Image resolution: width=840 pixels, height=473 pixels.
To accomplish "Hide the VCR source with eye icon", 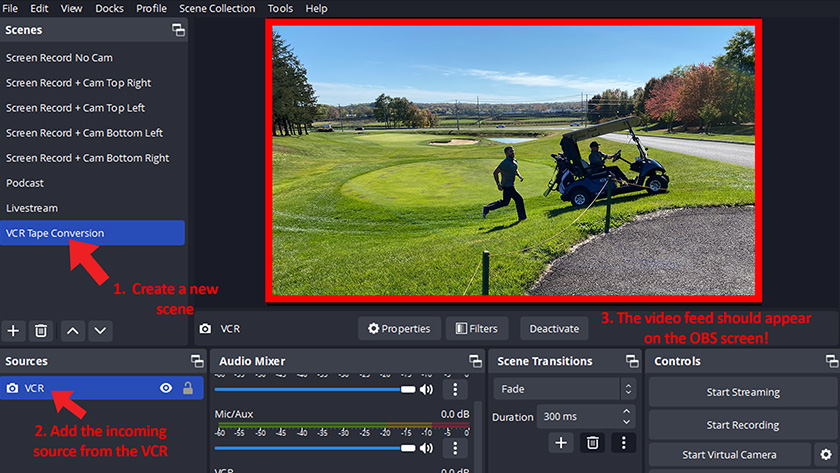I will click(x=166, y=388).
